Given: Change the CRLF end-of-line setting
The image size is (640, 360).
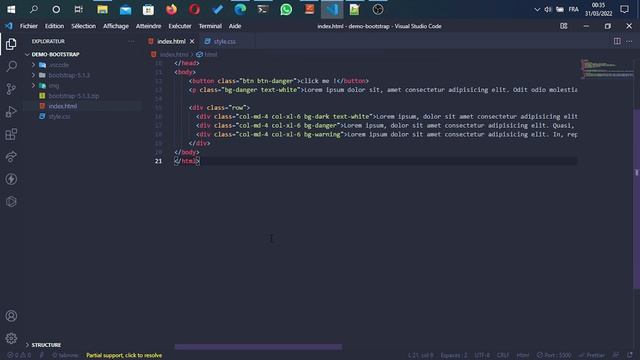Looking at the screenshot, I should (x=502, y=356).
